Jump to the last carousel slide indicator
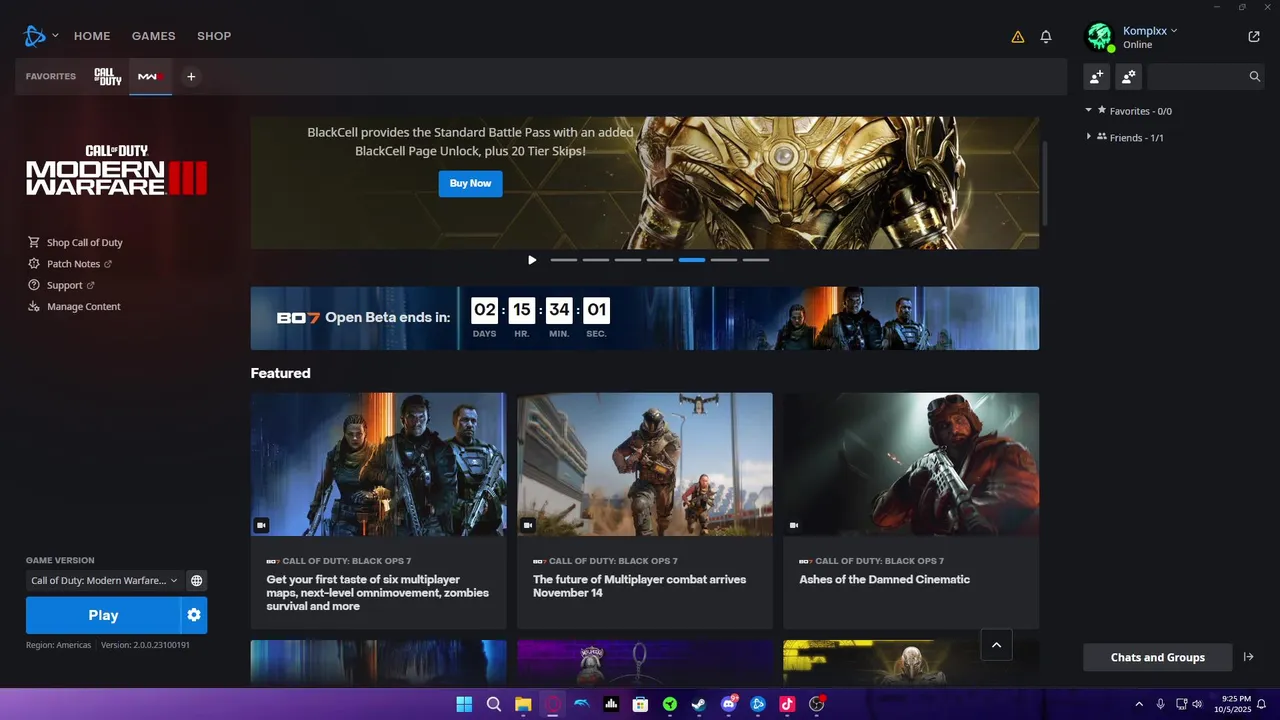The height and width of the screenshot is (720, 1280). (756, 260)
